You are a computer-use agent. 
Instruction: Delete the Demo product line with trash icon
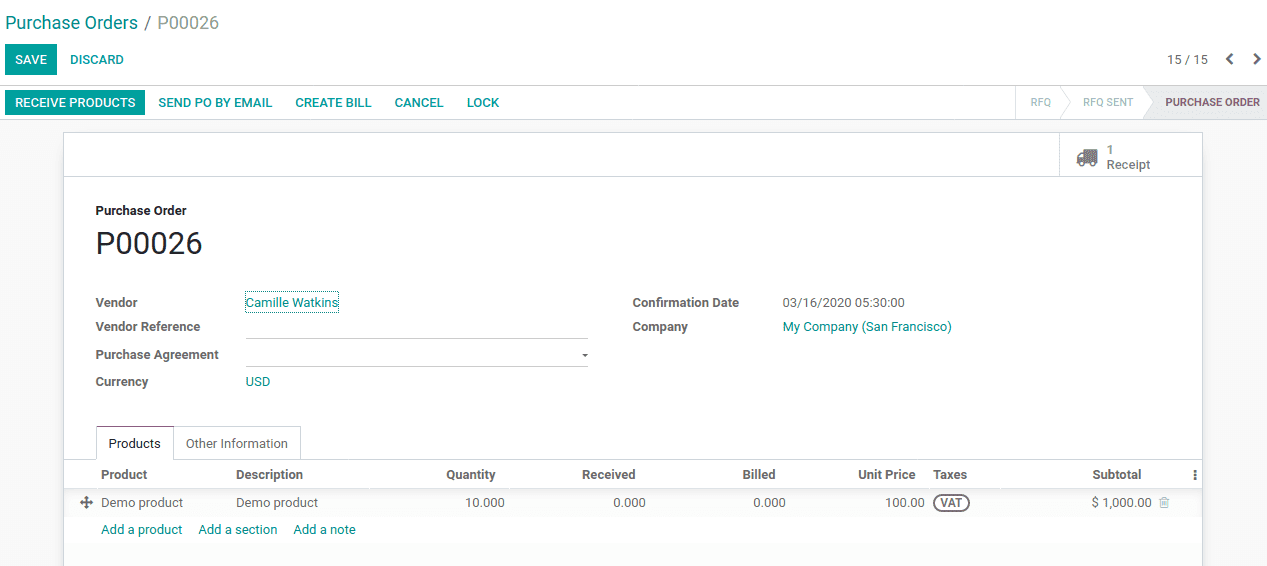pos(1164,503)
